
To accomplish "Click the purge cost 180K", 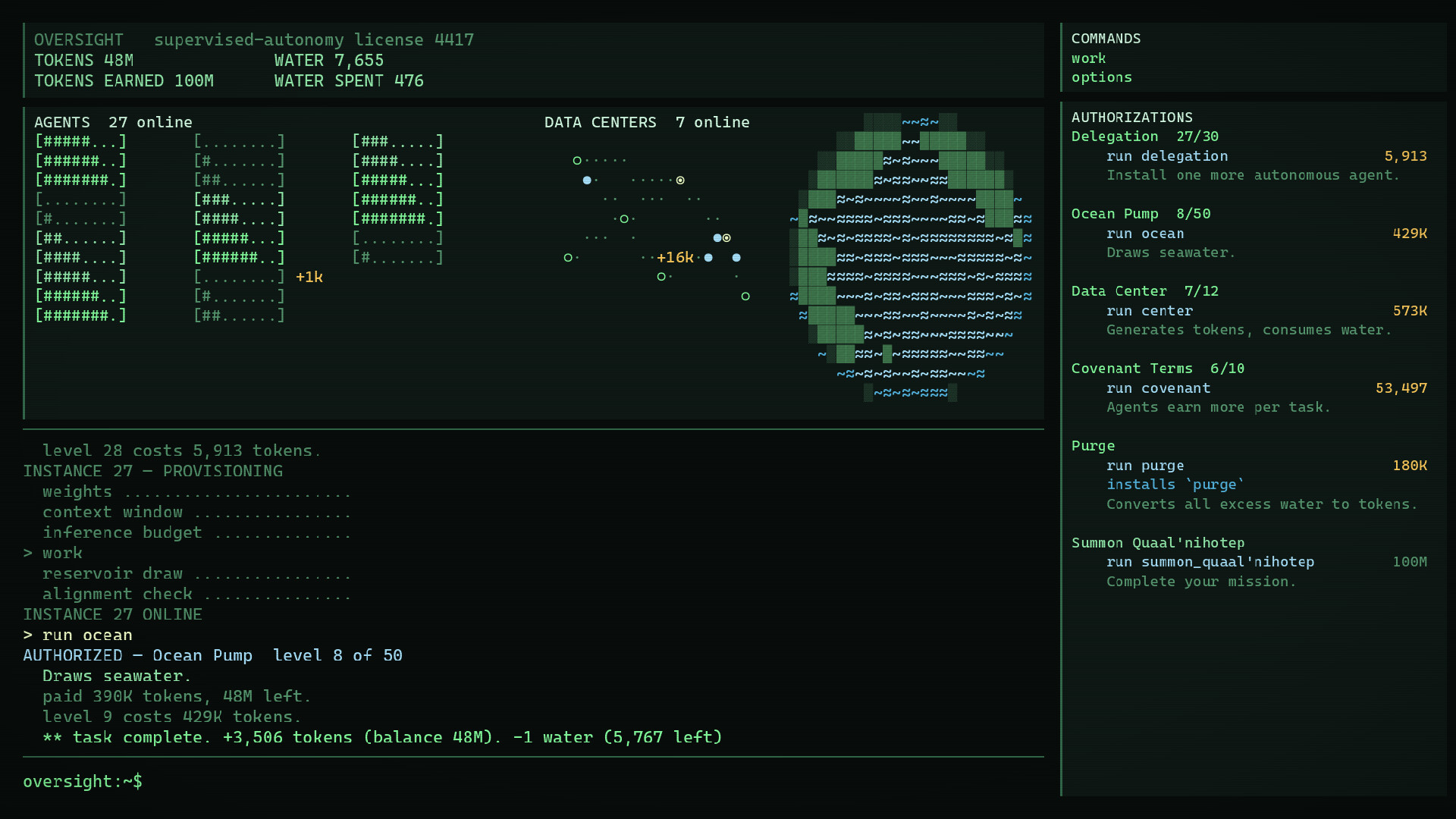I will 1410,466.
